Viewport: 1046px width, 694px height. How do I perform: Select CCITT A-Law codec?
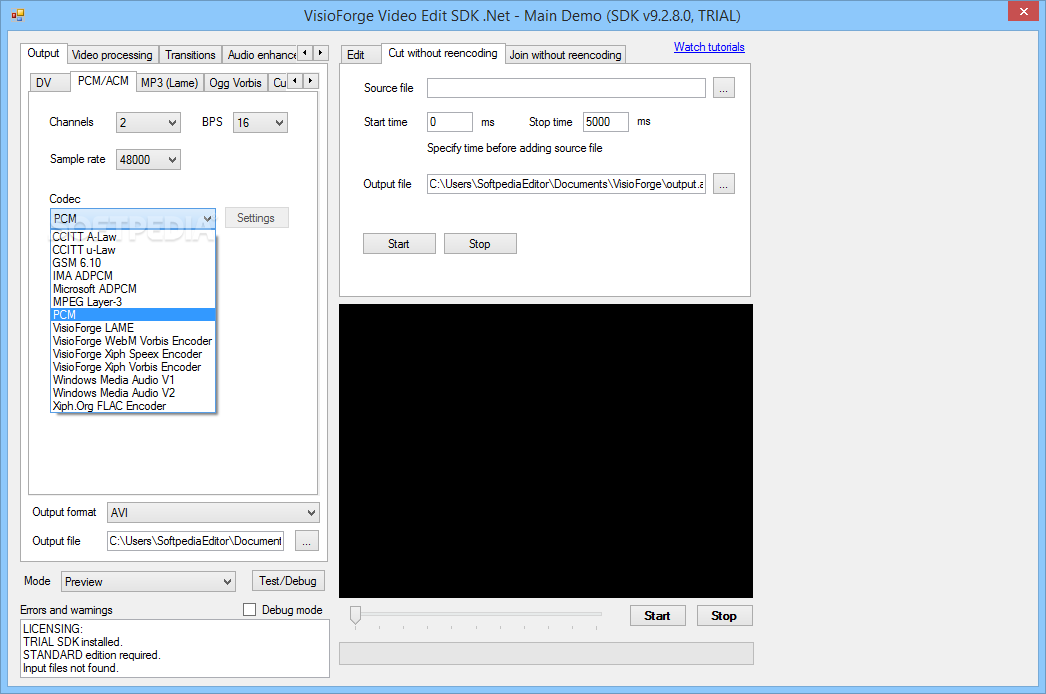[133, 237]
